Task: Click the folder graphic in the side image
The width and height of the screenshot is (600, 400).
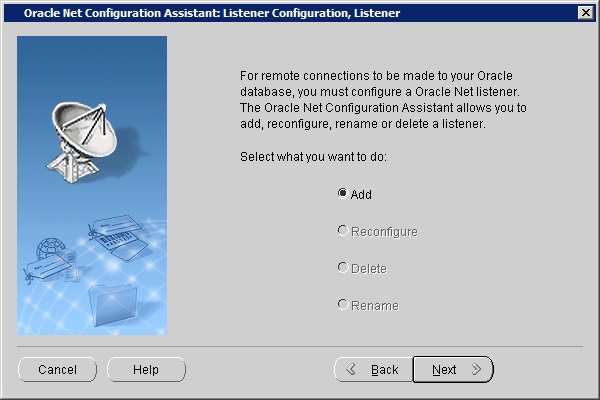Action: point(112,305)
